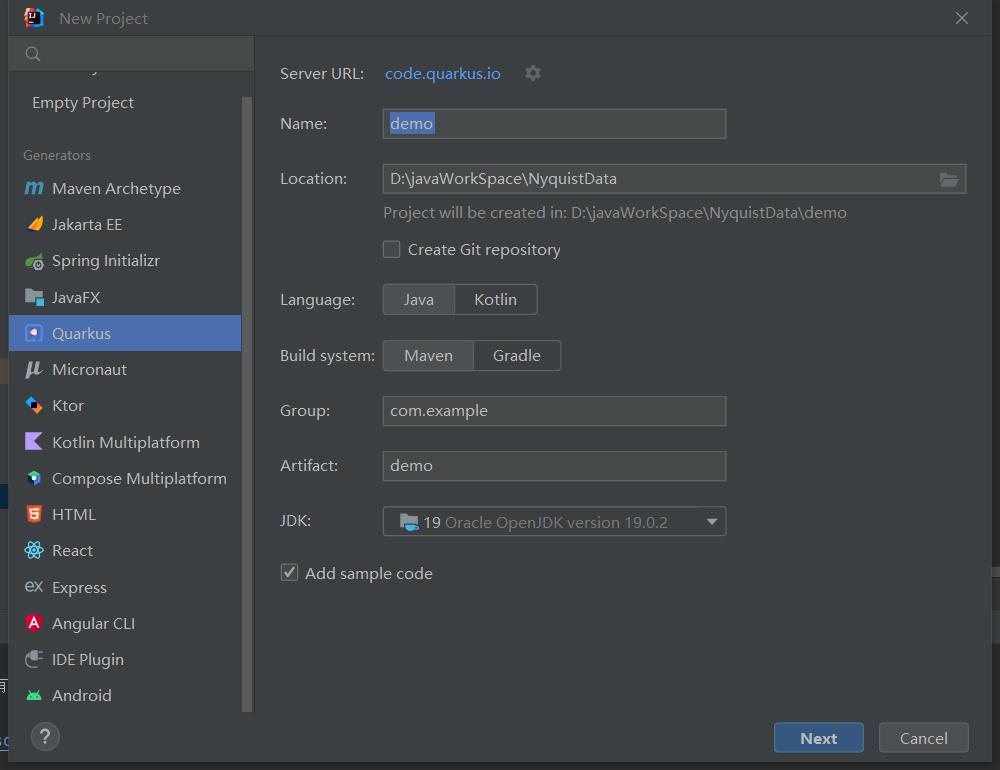
Task: Choose the Android generator
Action: coord(81,696)
